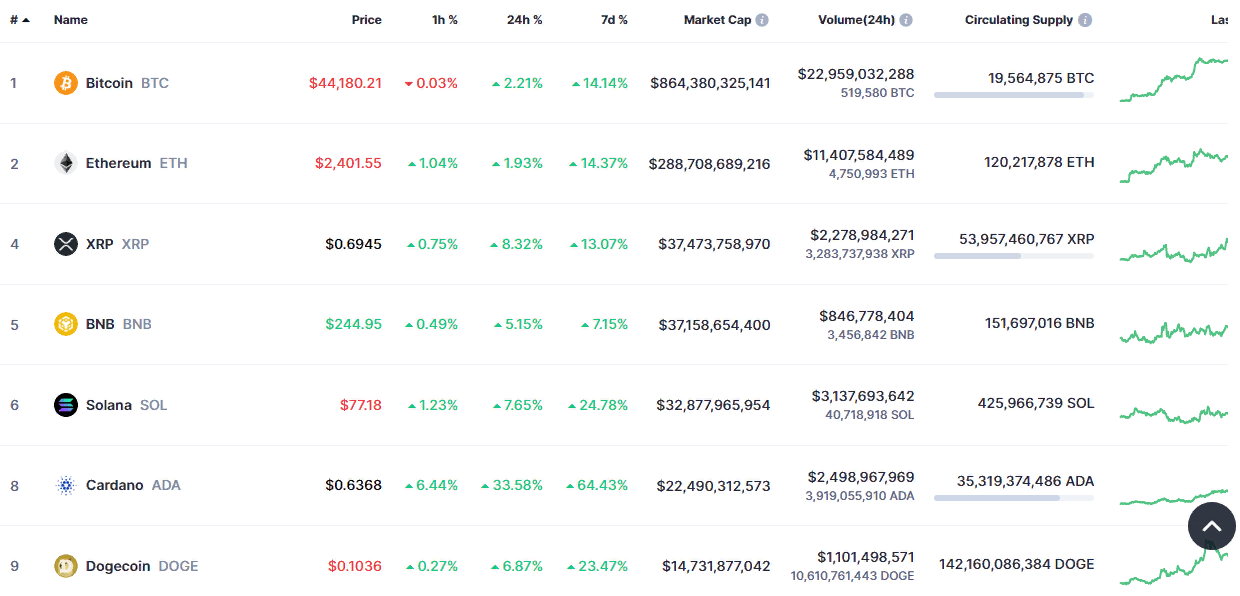Click Bitcoin 1h change 0.03%
Screen dimensions: 1240x596
pos(431,83)
